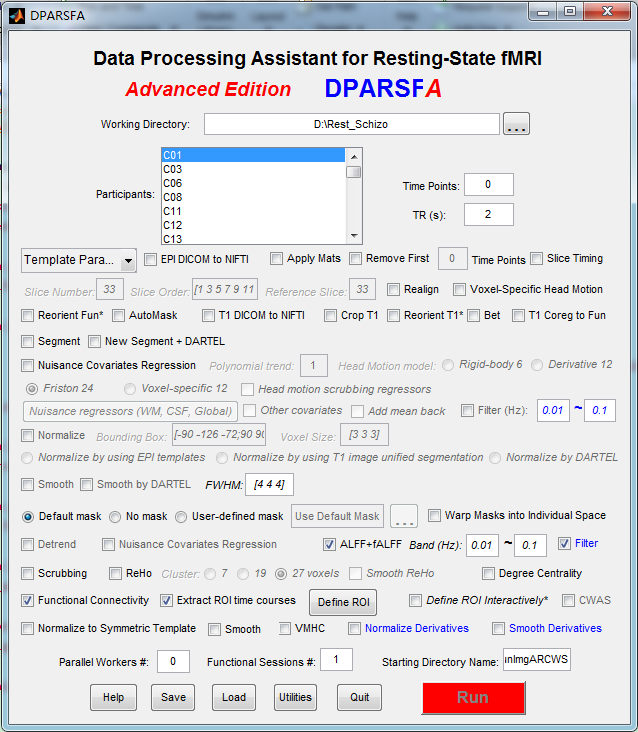This screenshot has height=732, width=638.
Task: Click the Time Points input field
Action: tap(489, 185)
